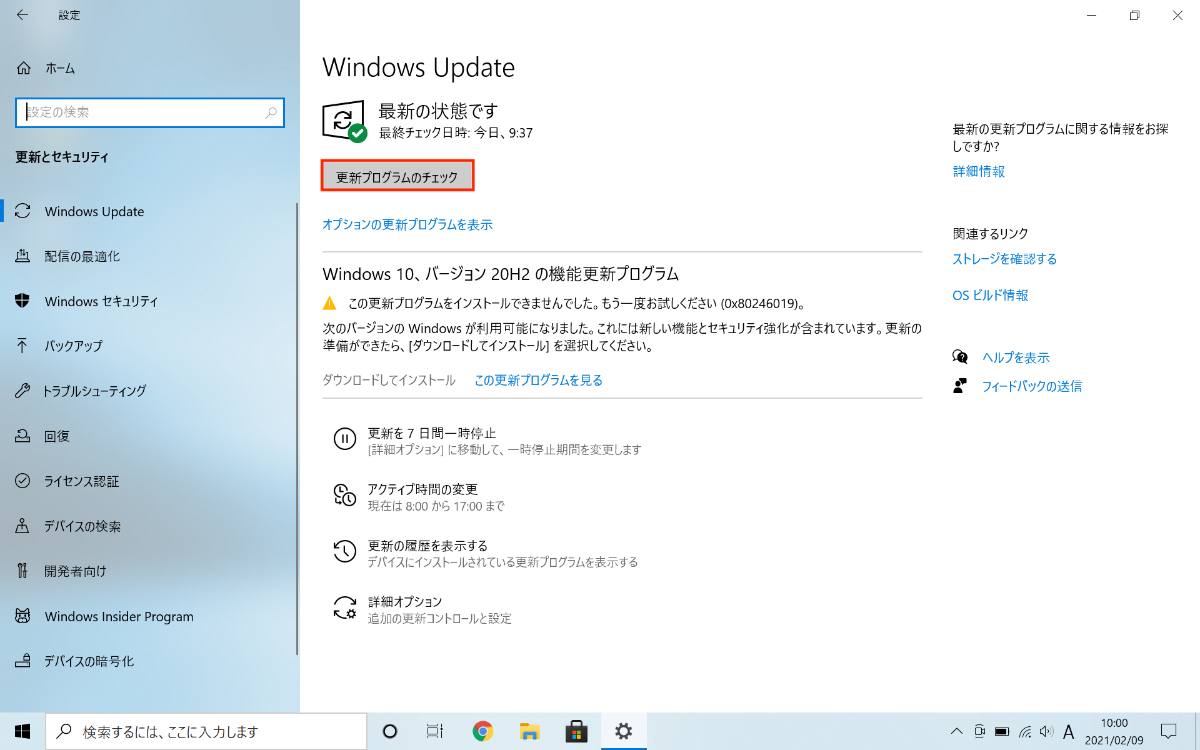Click the backup arrow icon beside バックアップ

[x=23, y=346]
